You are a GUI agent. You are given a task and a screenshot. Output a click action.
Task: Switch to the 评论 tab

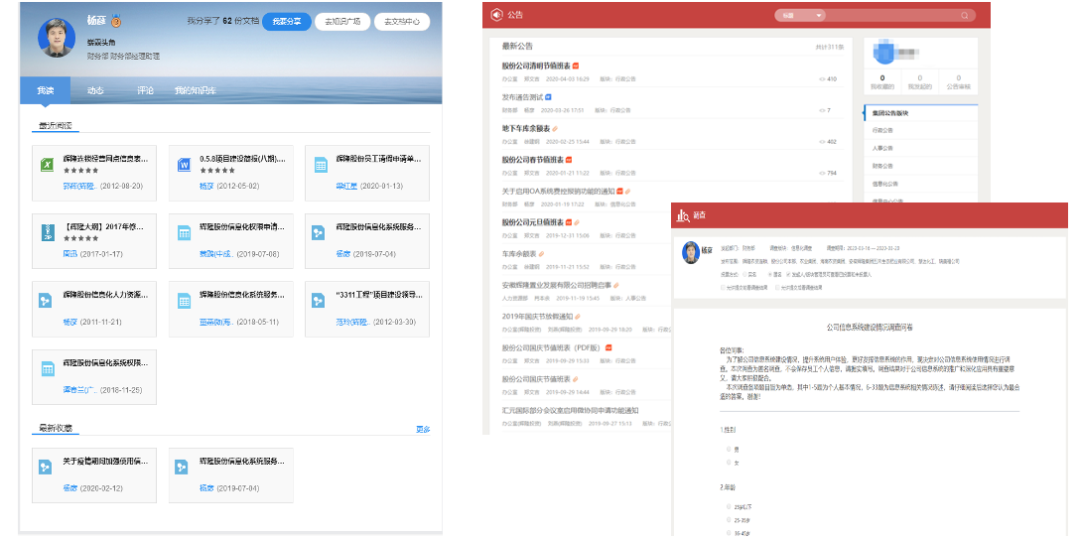click(x=145, y=90)
